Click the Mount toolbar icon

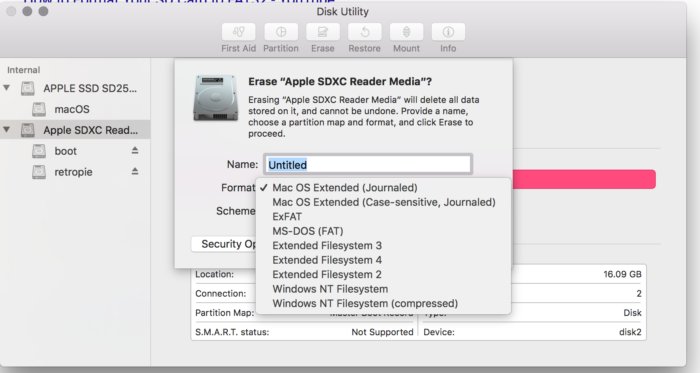(x=406, y=32)
